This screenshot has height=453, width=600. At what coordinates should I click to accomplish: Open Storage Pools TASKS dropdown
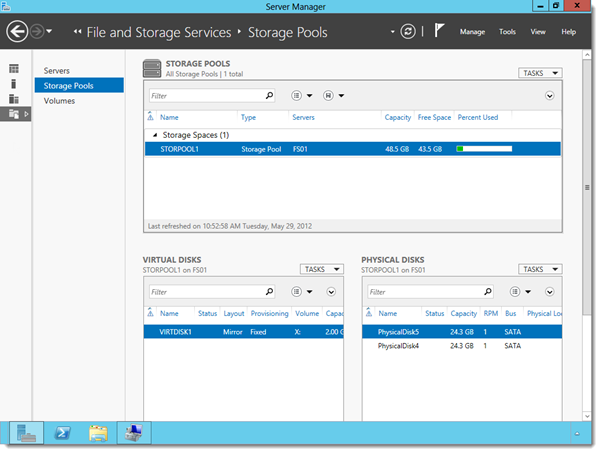540,73
